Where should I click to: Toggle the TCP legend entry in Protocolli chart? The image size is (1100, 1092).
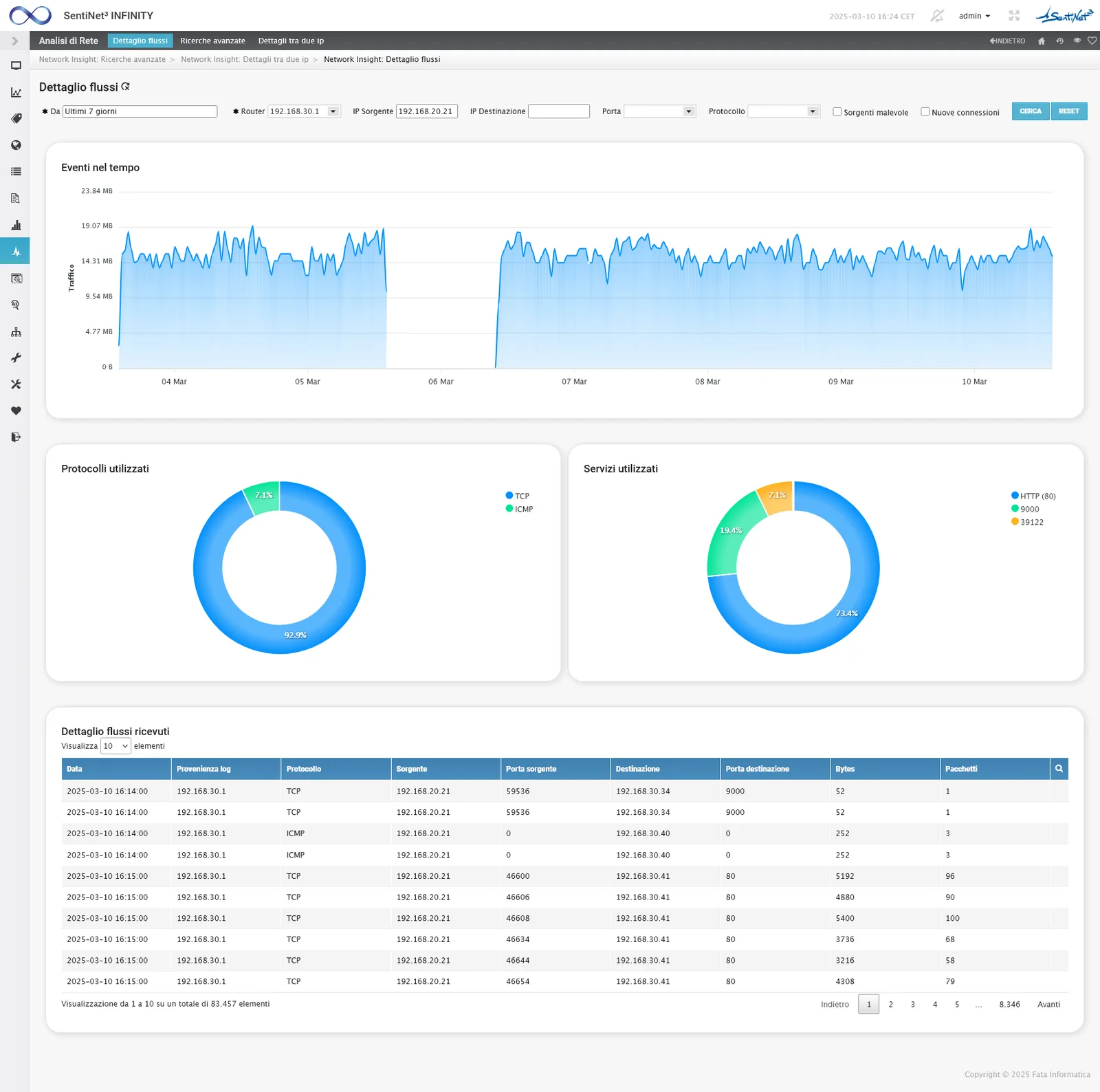[x=517, y=496]
